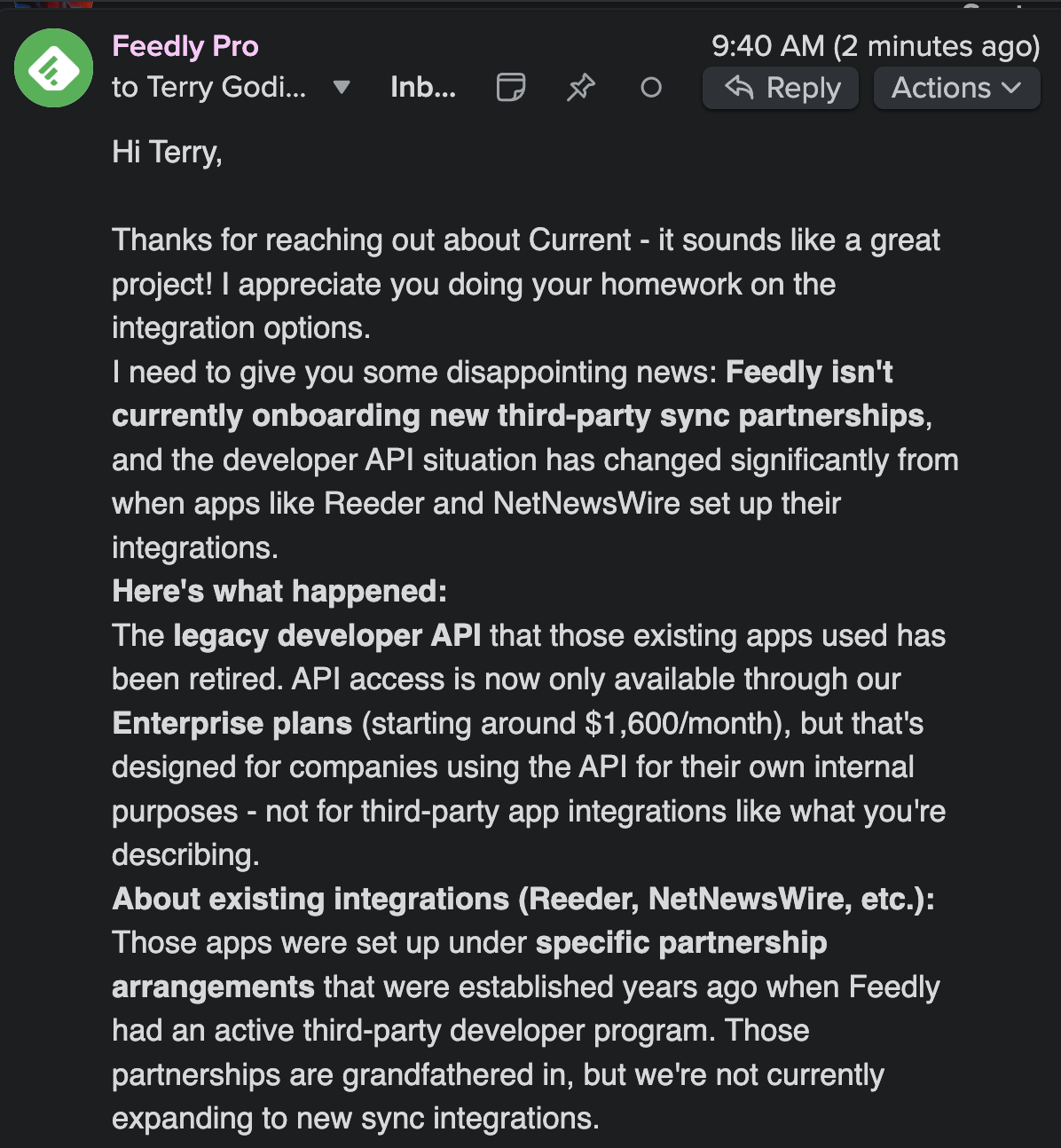This screenshot has height=1148, width=1061.
Task: Open the truncated Inbox folder label
Action: tap(423, 87)
